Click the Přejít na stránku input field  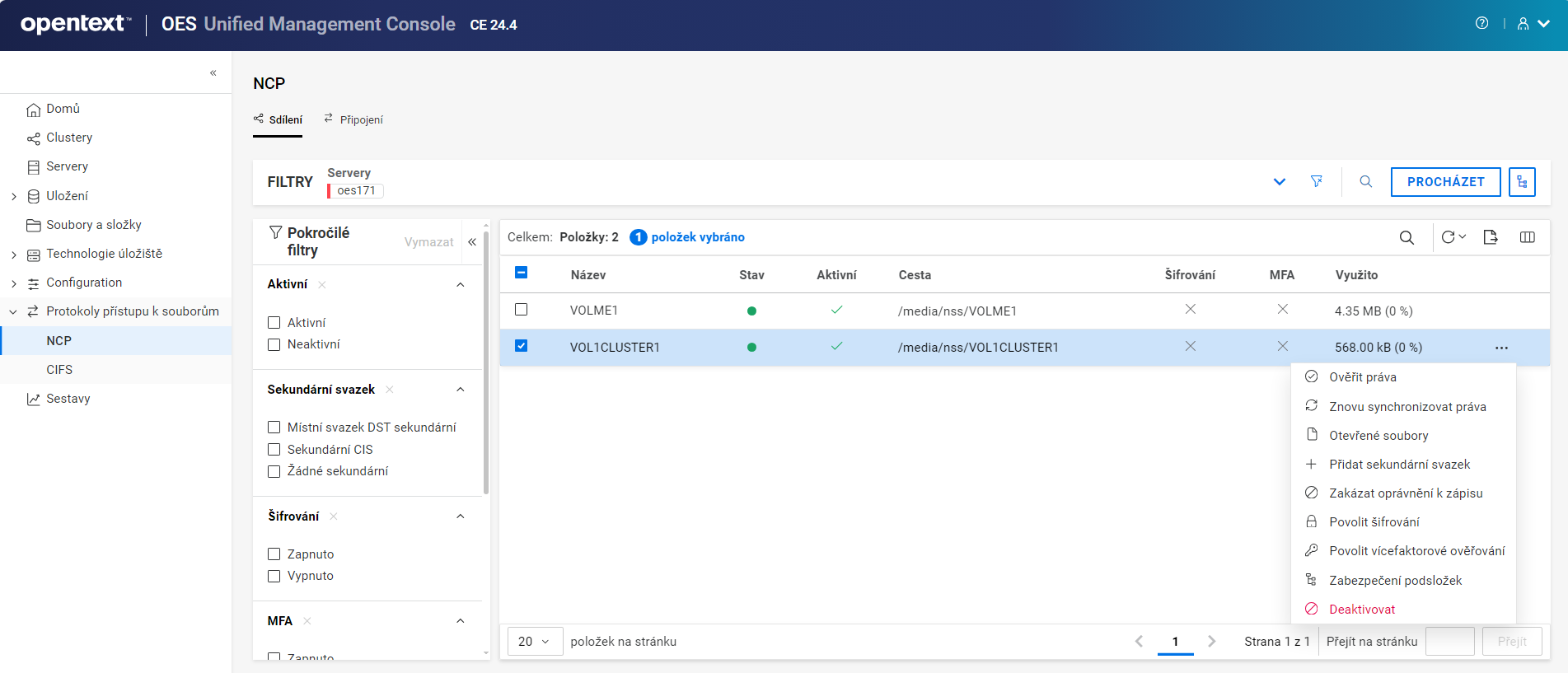[1449, 641]
